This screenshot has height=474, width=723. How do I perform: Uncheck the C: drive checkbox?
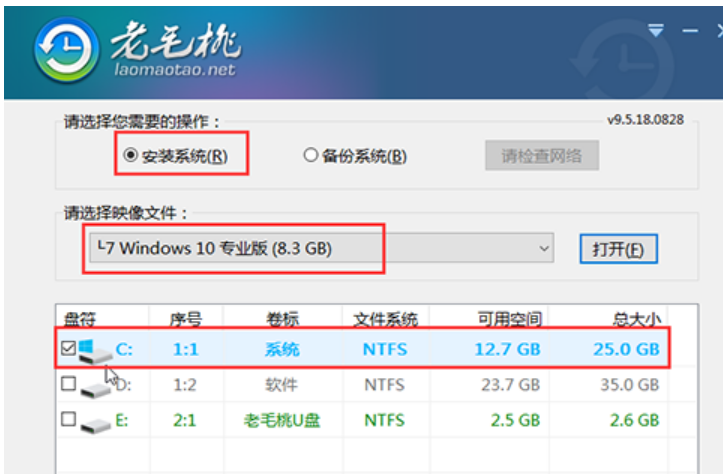[68, 348]
